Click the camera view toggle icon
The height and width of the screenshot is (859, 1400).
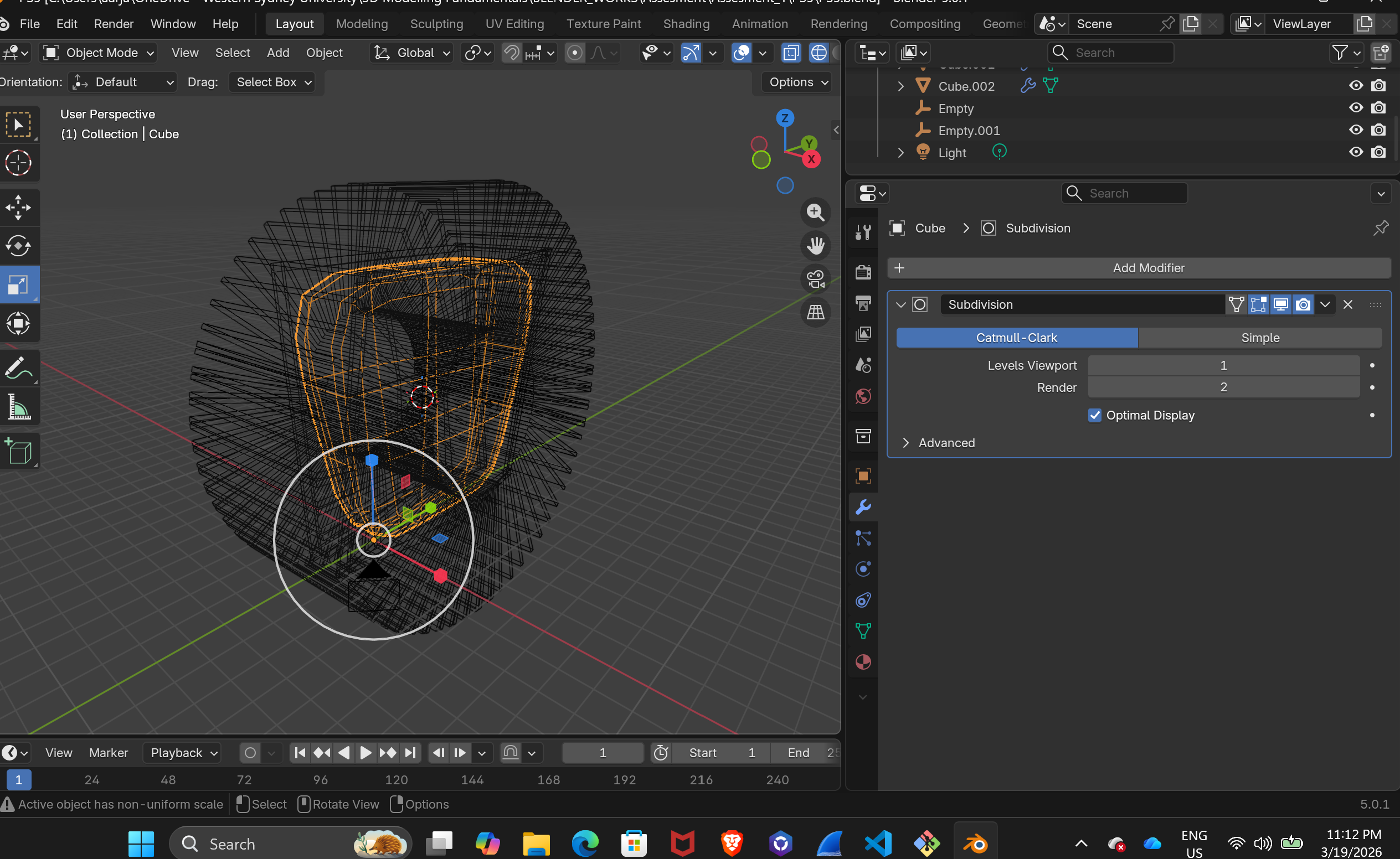point(815,279)
